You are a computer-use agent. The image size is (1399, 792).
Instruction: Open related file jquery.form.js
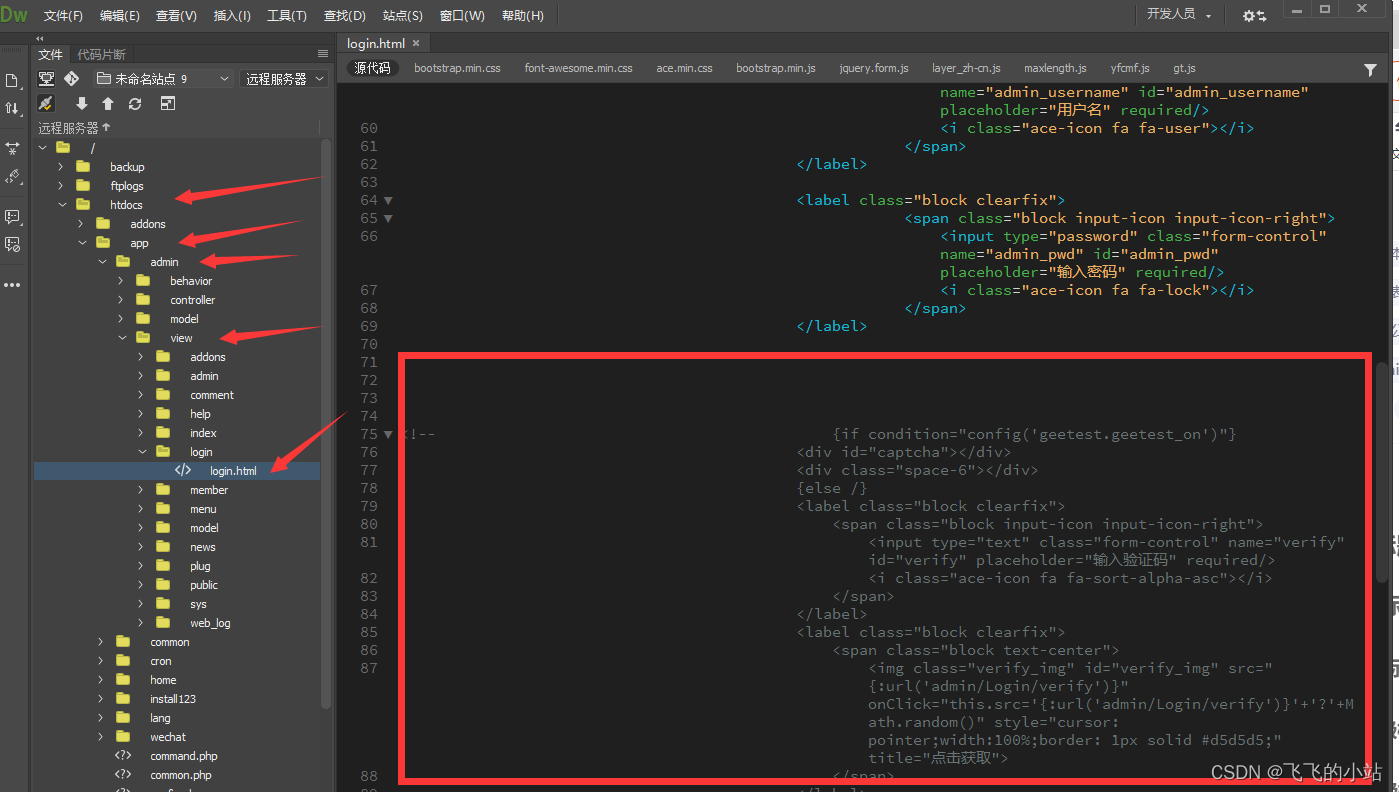click(x=873, y=68)
